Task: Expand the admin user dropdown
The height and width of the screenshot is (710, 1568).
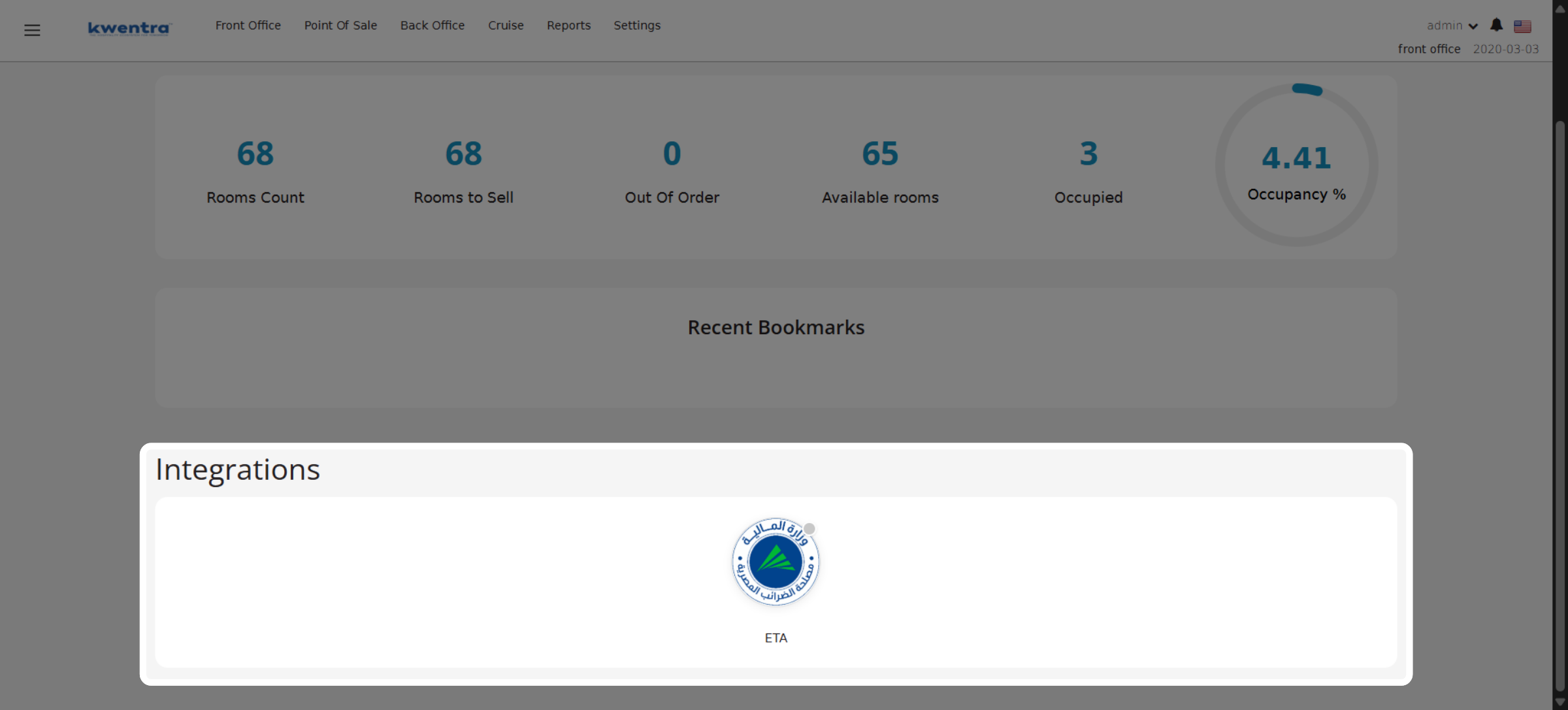Action: pos(1452,25)
